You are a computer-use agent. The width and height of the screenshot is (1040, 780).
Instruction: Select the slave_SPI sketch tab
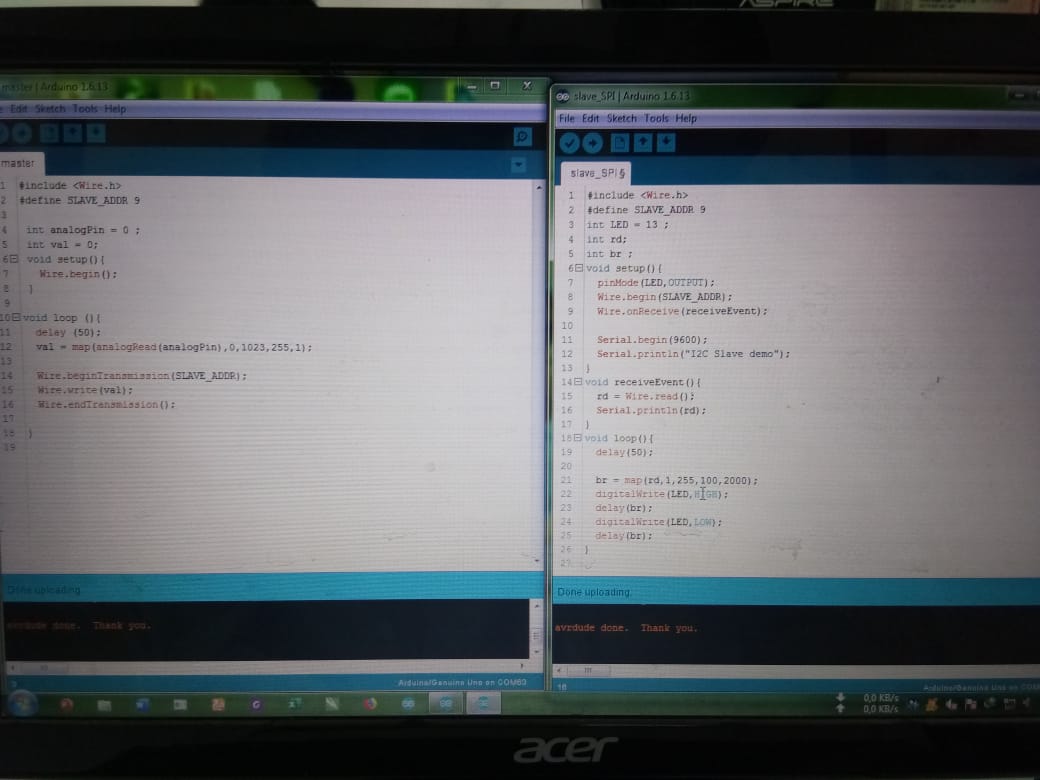[x=596, y=173]
